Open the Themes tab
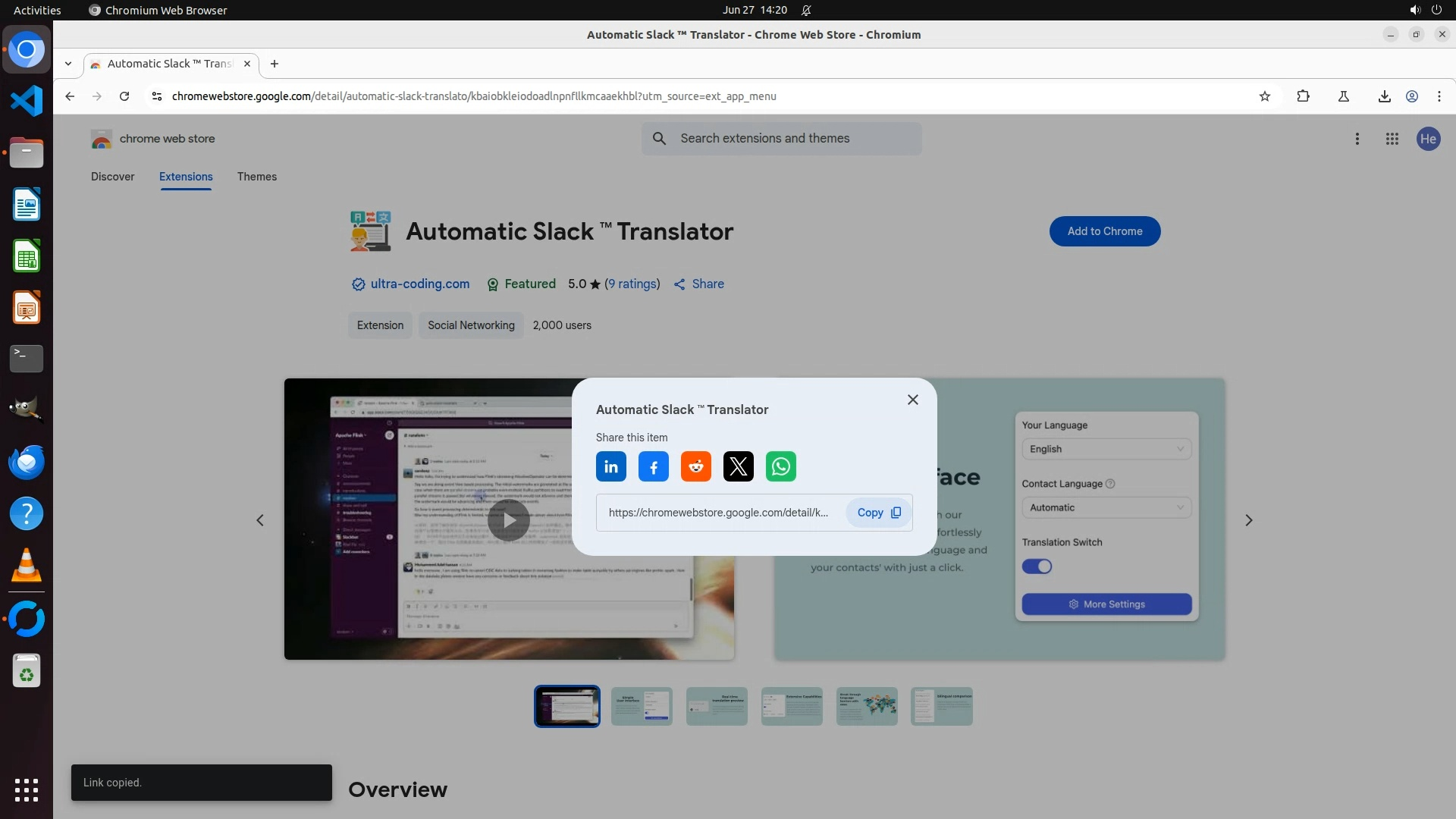 [256, 177]
